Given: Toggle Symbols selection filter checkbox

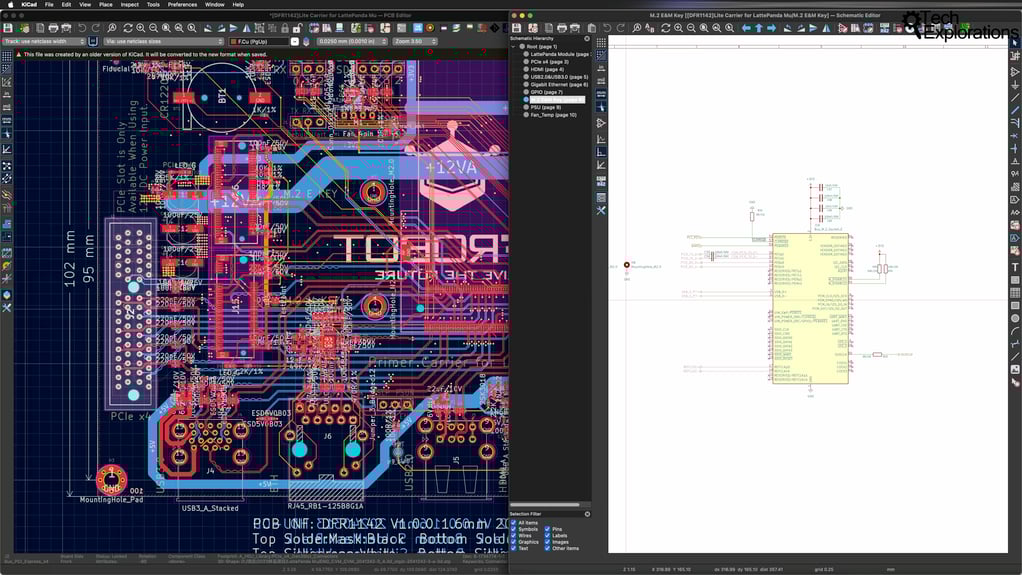Looking at the screenshot, I should (514, 529).
